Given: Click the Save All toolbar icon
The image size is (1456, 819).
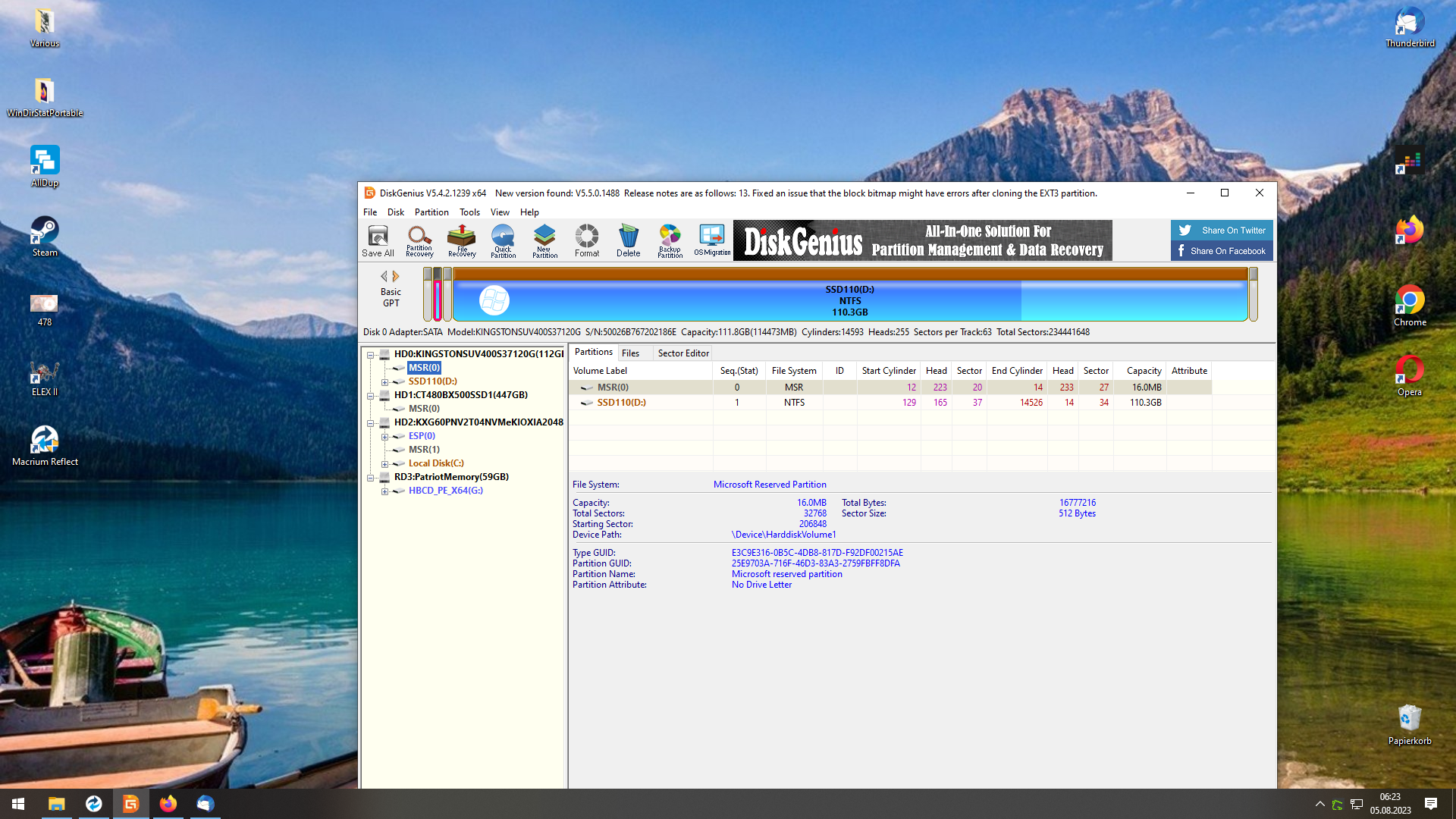Looking at the screenshot, I should [x=378, y=241].
